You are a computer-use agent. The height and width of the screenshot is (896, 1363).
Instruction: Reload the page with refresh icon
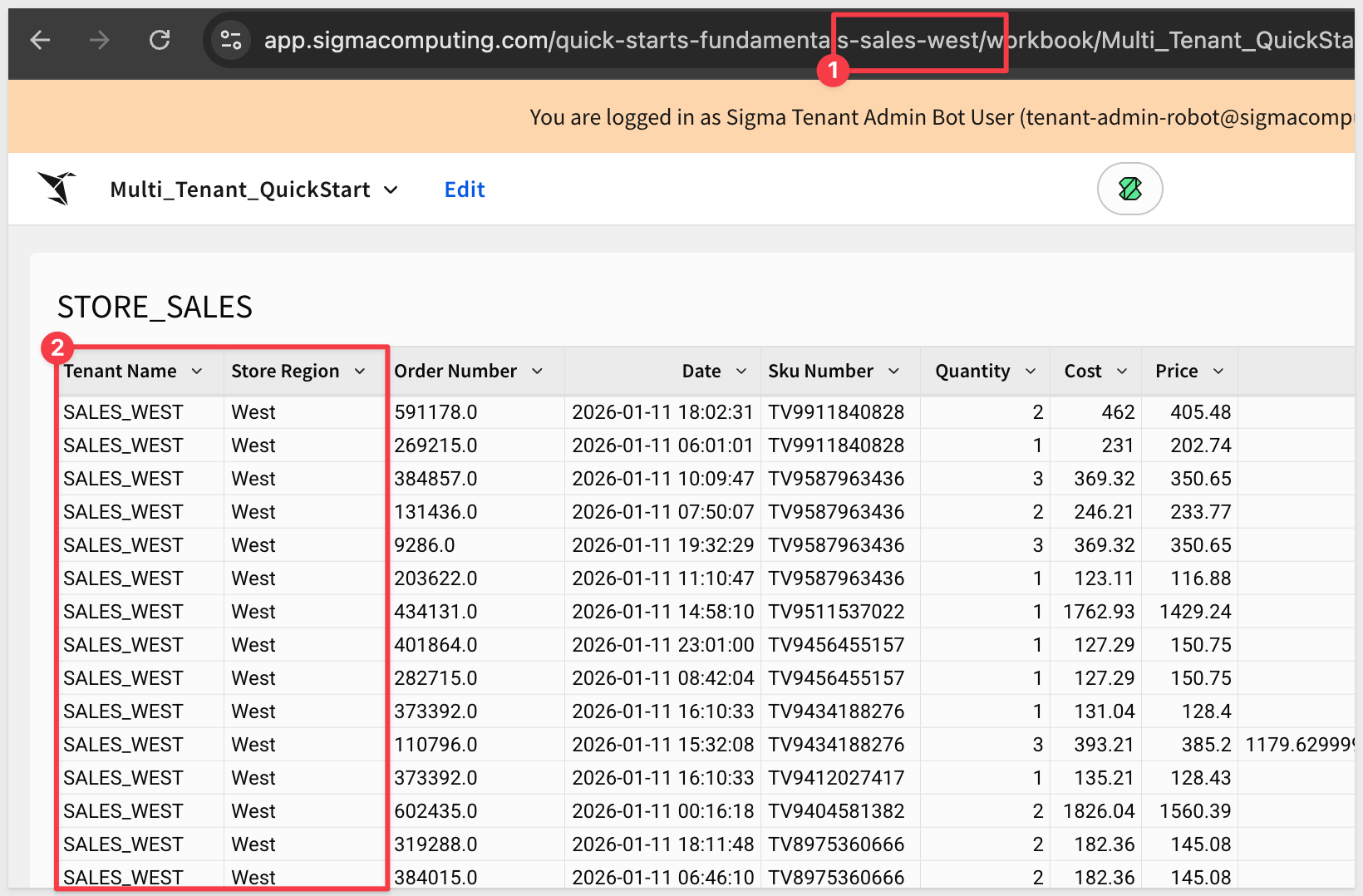click(x=160, y=40)
